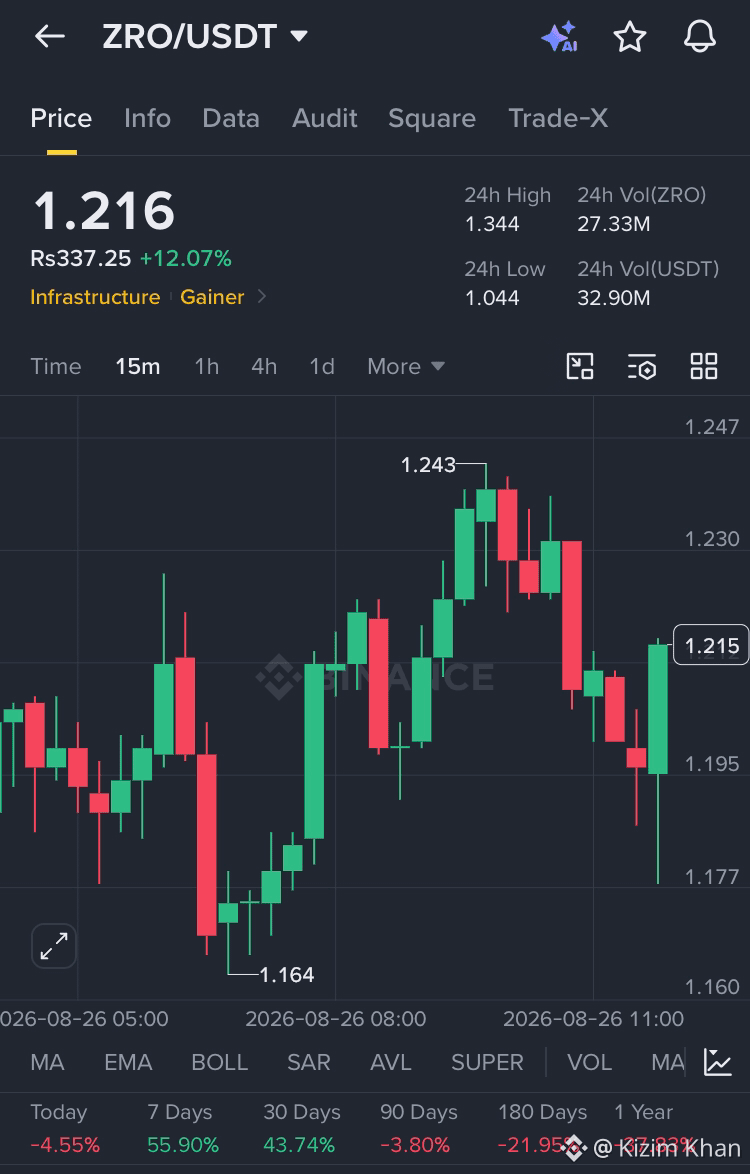Tap the 2026-08-26 08:00 time label
The image size is (750, 1174).
pyautogui.click(x=335, y=1019)
